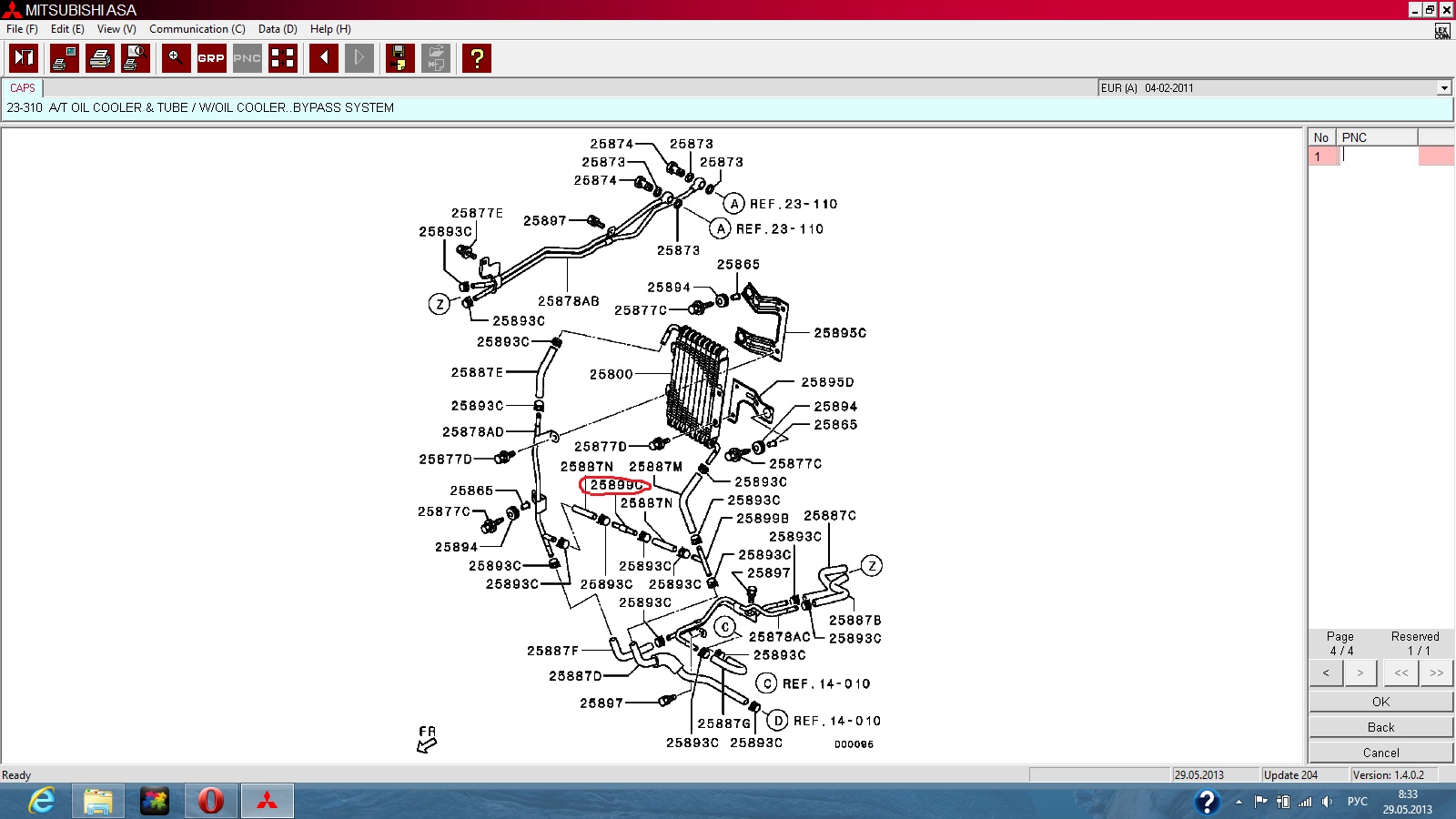Viewport: 1456px width, 819px height.
Task: Open Action Center flag tray icon
Action: [x=1260, y=802]
